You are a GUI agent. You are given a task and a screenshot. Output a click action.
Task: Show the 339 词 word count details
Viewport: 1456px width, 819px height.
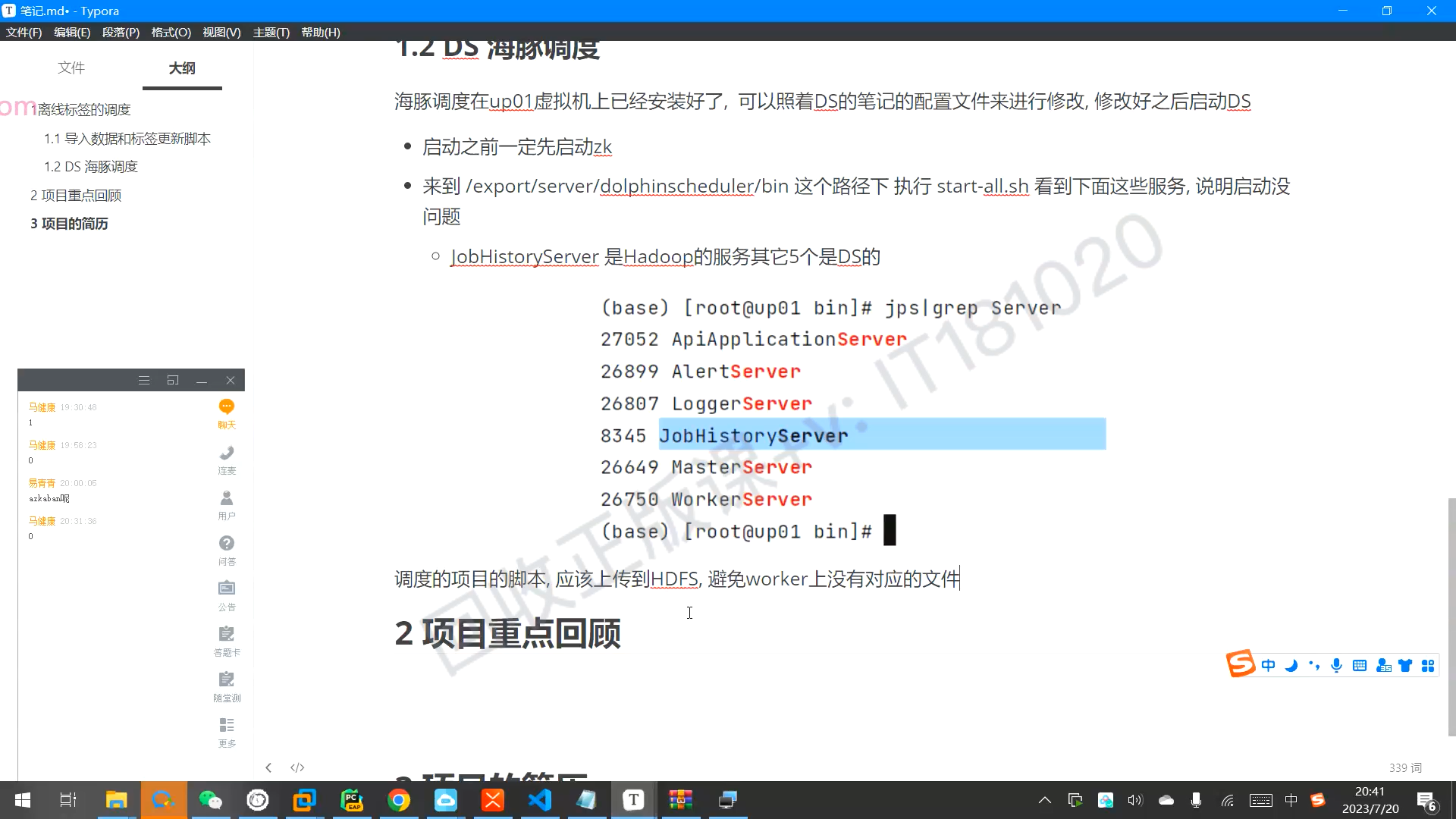coord(1405,767)
